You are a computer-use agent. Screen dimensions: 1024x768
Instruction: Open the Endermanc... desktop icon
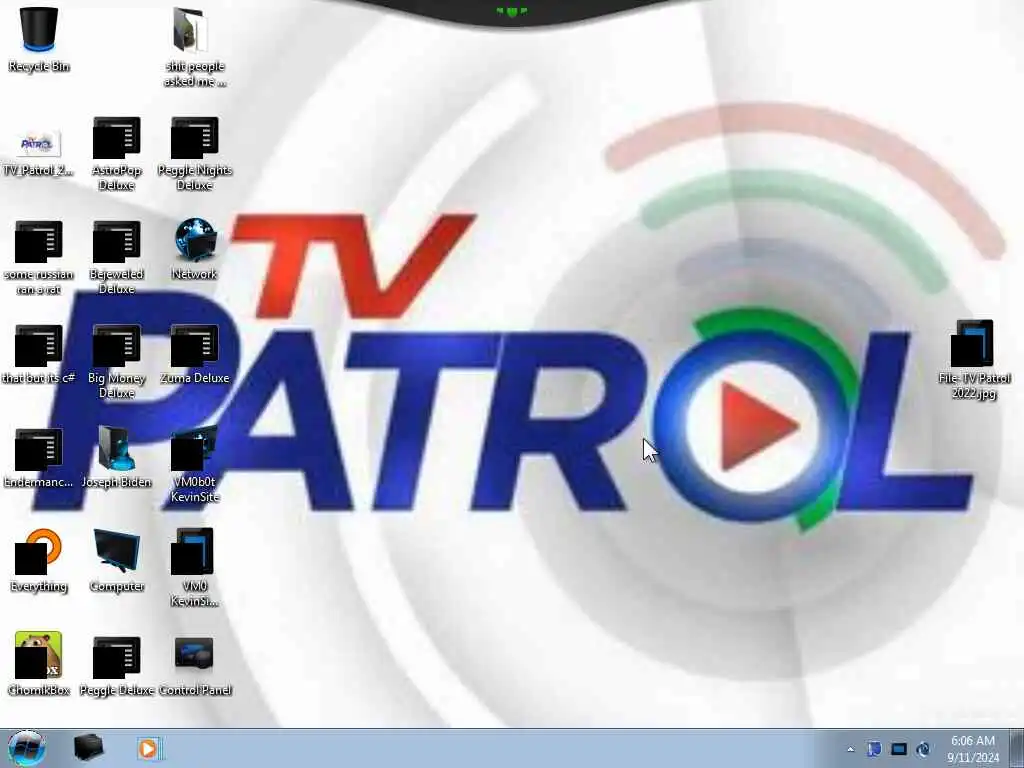(39, 457)
